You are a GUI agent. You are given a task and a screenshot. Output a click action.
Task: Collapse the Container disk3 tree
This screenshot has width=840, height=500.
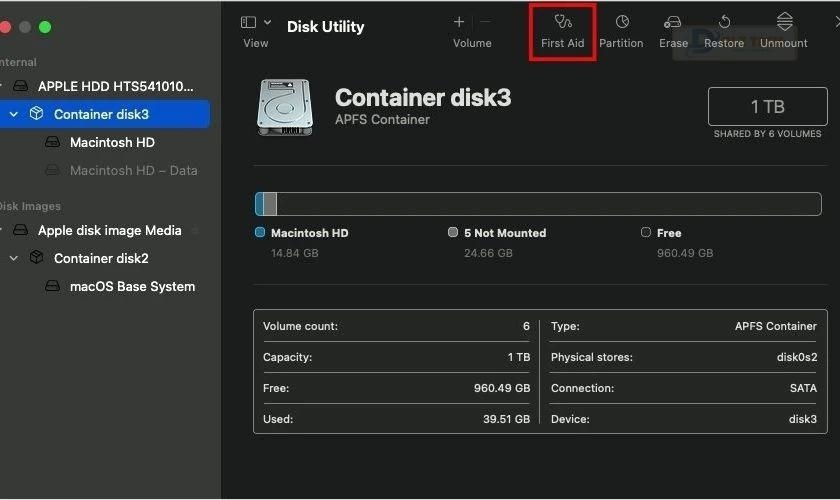pyautogui.click(x=14, y=114)
